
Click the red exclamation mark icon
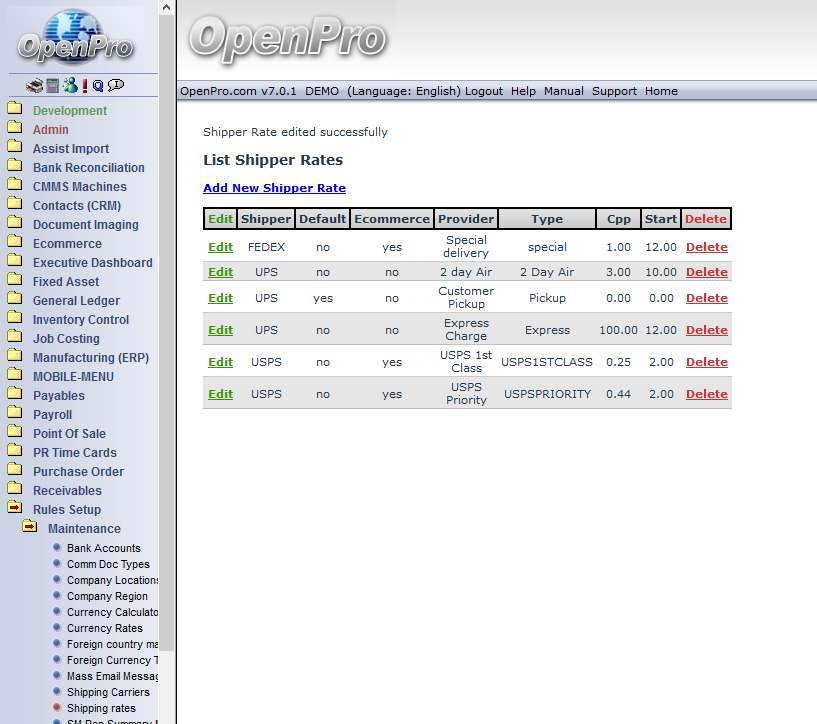point(85,86)
